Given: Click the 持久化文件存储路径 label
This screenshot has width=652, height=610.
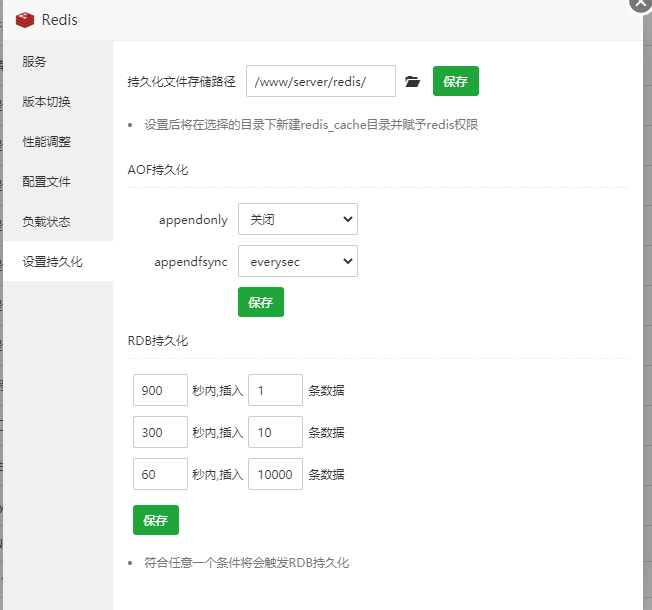Looking at the screenshot, I should pos(181,81).
